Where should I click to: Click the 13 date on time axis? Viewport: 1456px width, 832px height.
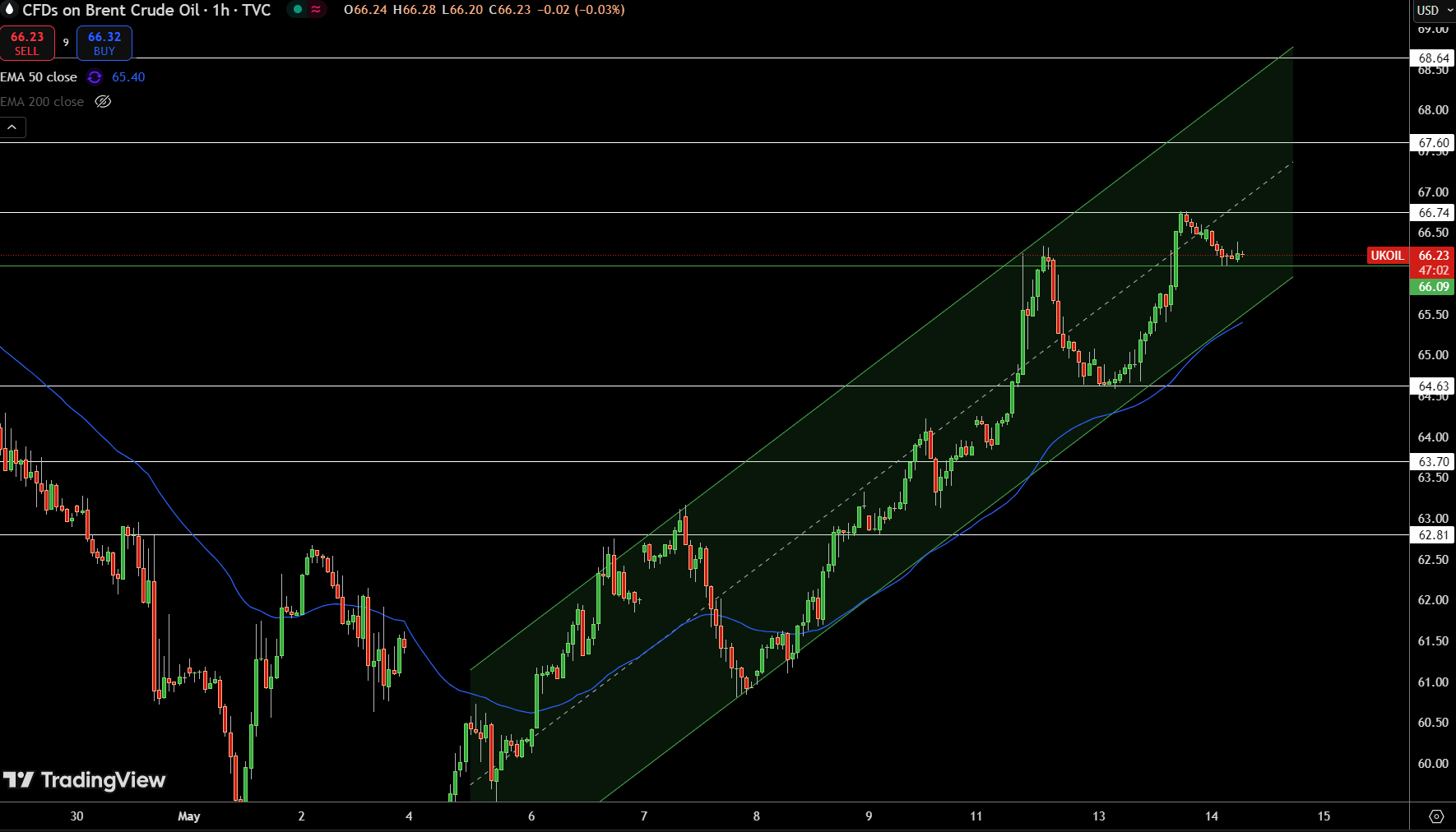click(x=1099, y=816)
